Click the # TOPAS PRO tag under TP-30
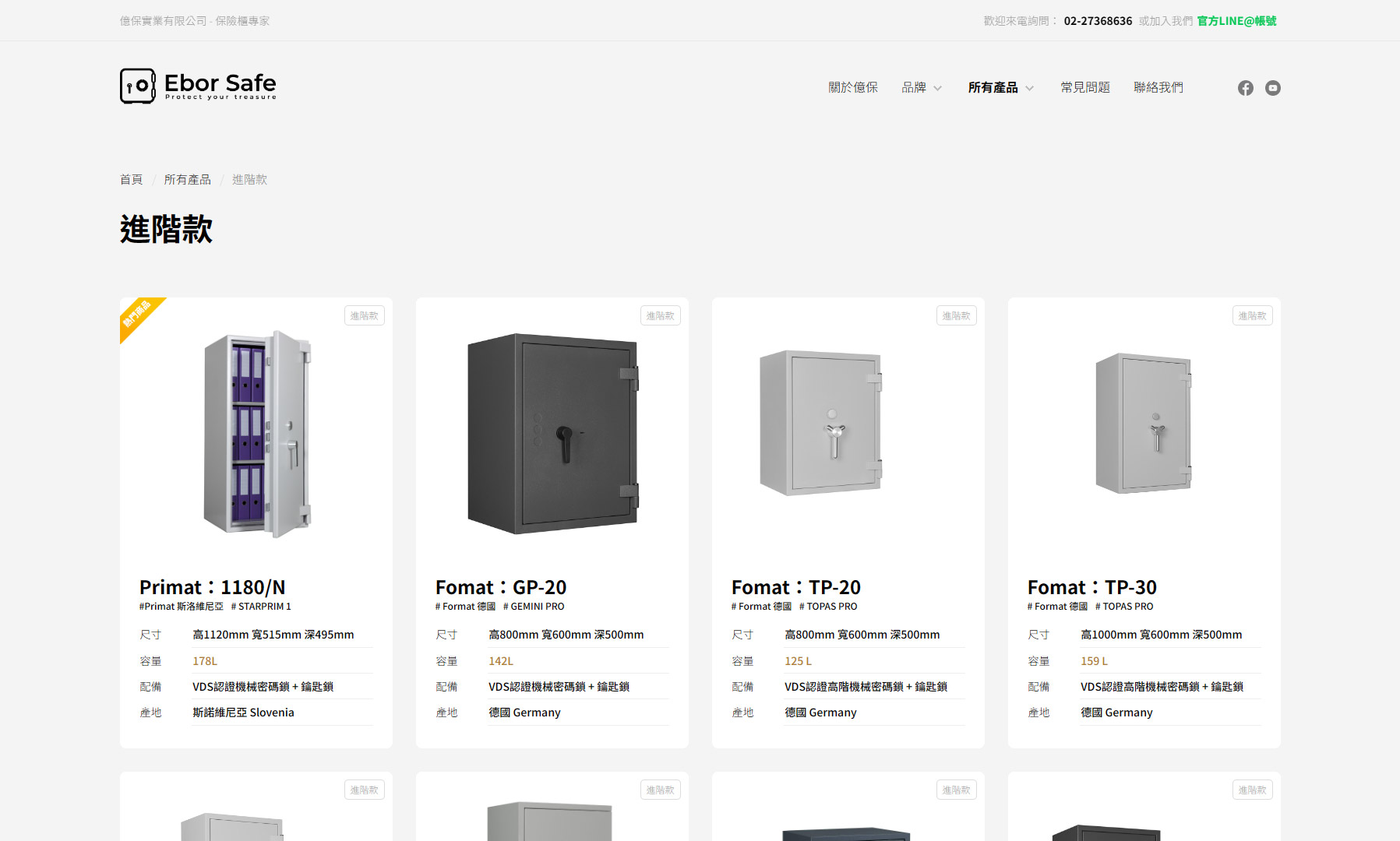 [x=1124, y=607]
